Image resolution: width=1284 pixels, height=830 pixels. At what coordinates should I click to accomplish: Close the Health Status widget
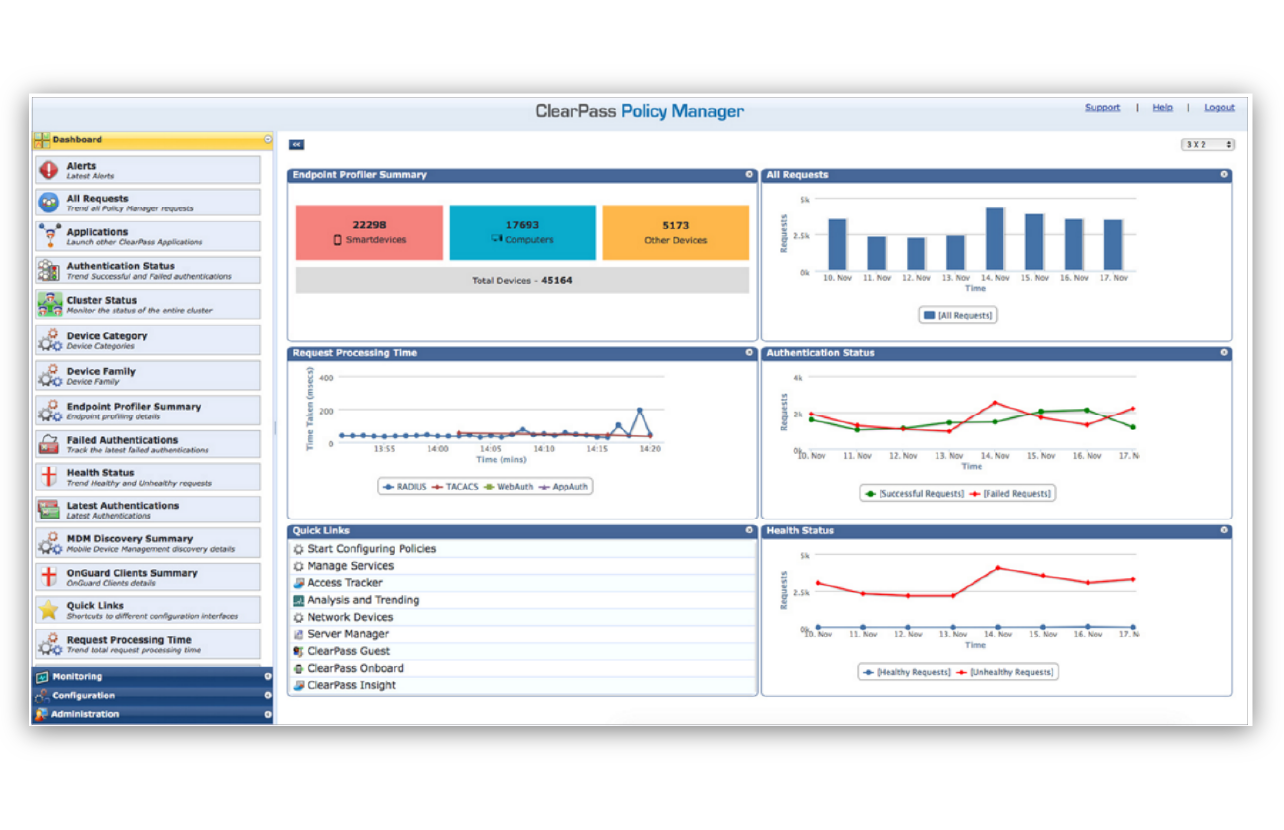pyautogui.click(x=1224, y=530)
